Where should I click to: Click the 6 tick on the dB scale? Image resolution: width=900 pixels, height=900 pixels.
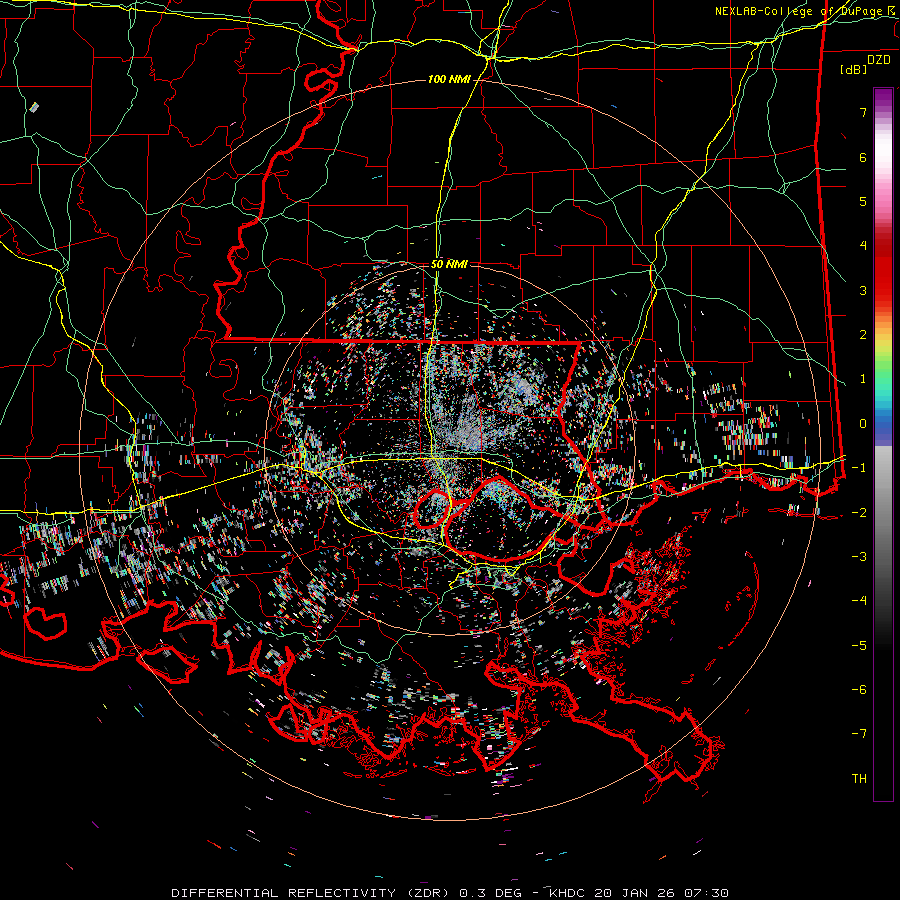coord(863,157)
